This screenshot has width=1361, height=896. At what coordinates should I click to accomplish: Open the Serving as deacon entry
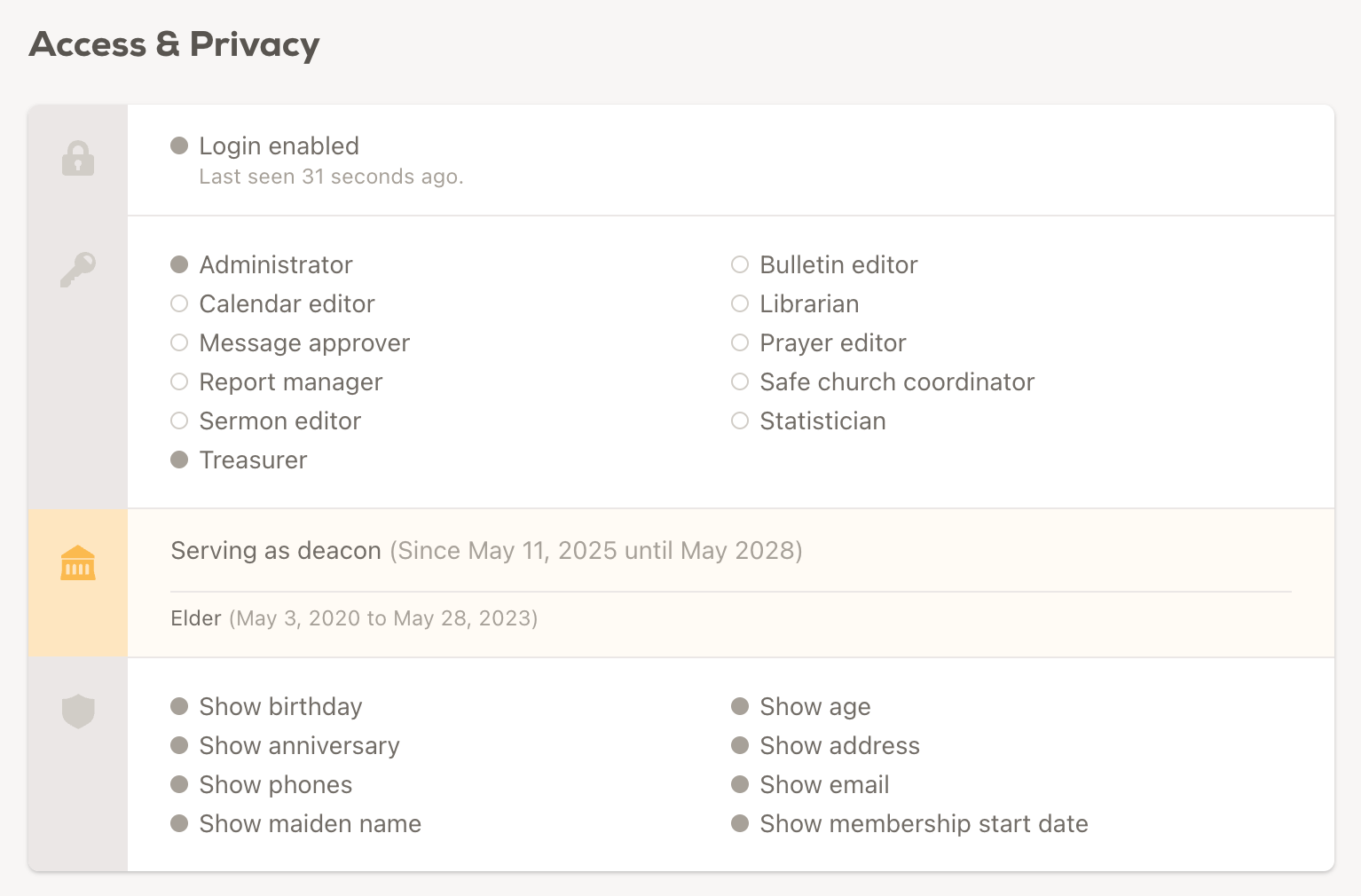pyautogui.click(x=276, y=551)
